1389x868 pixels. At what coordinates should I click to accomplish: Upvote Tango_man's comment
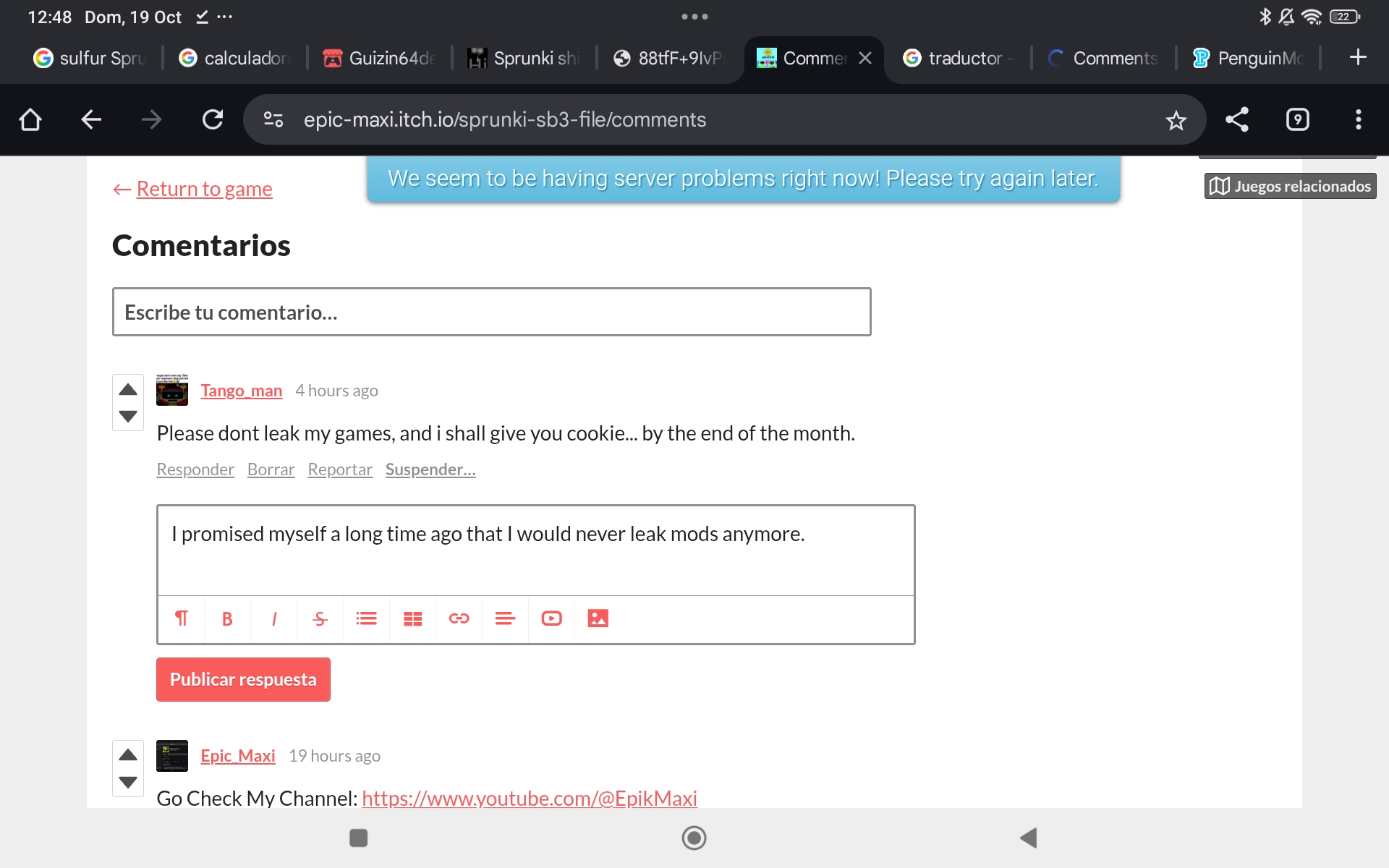pos(128,390)
